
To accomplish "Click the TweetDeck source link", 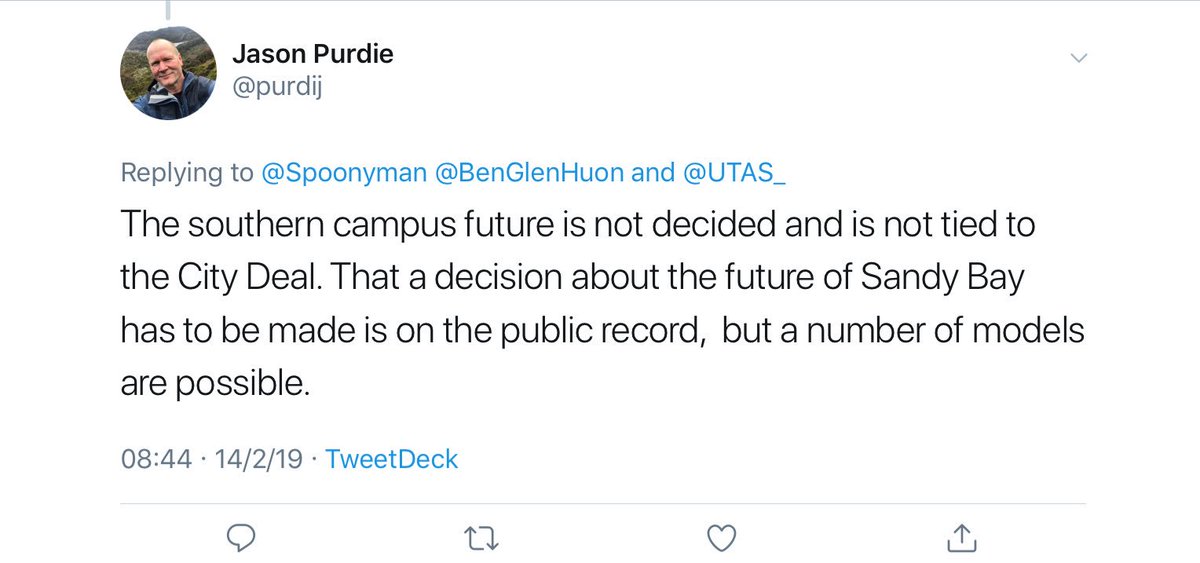I will pyautogui.click(x=393, y=459).
